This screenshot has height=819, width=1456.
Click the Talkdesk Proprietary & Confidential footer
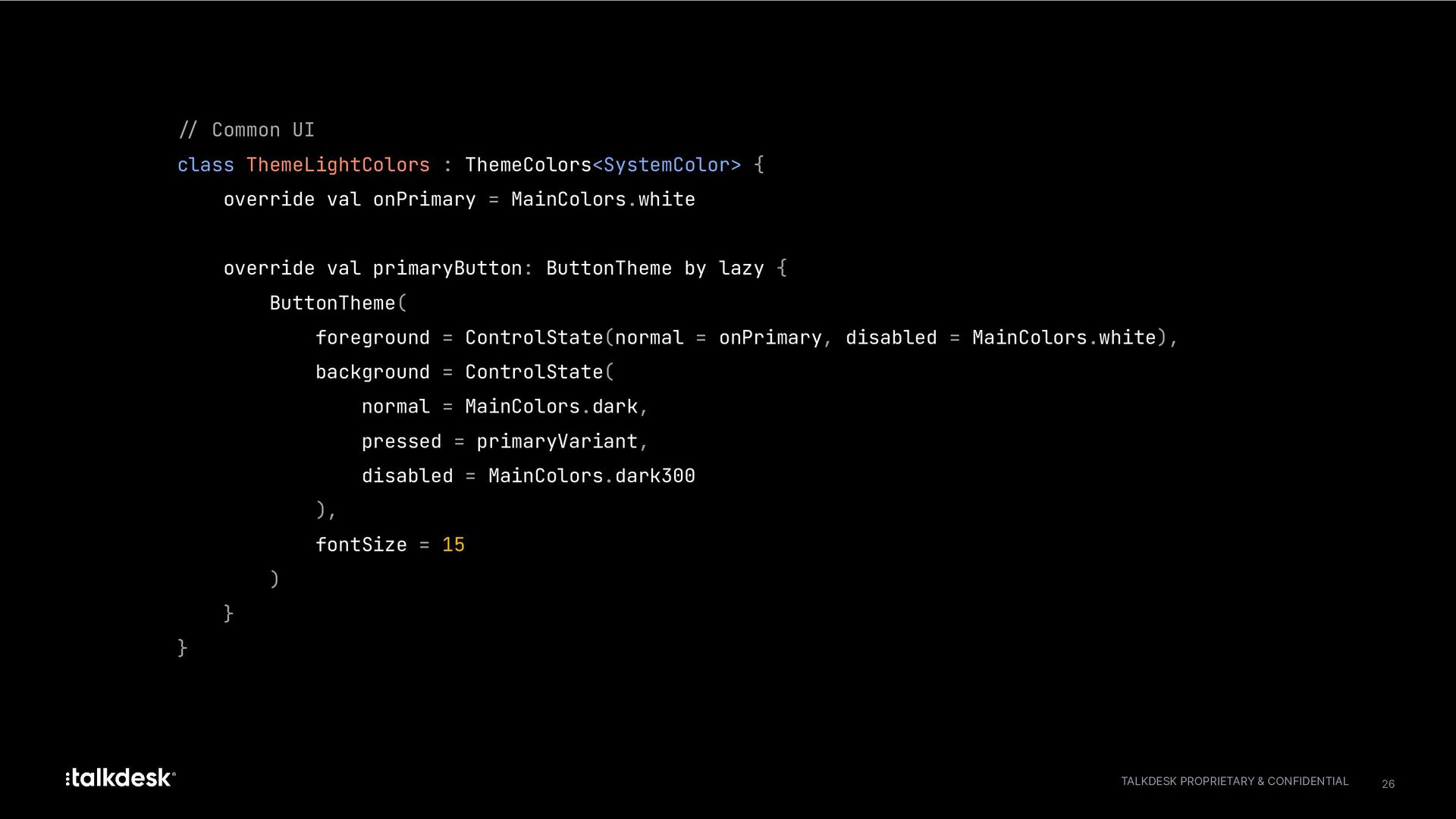coord(1235,781)
